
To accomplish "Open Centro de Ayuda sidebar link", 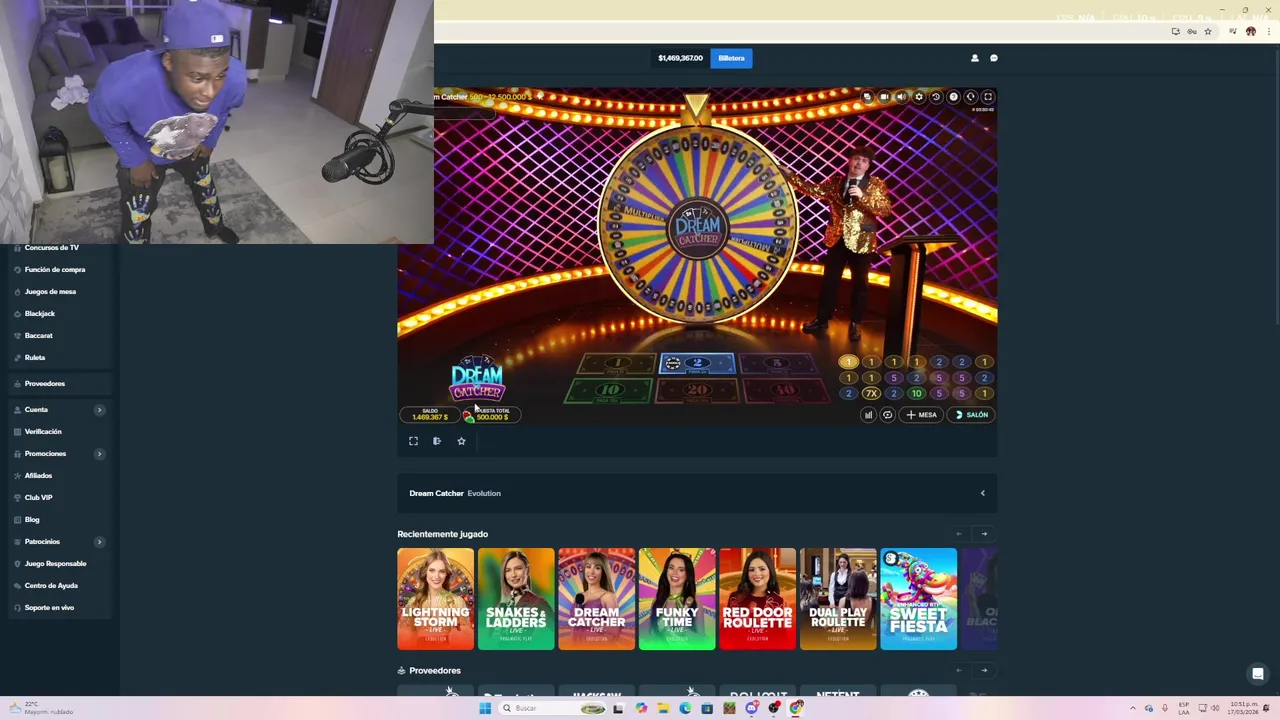I will pyautogui.click(x=50, y=585).
